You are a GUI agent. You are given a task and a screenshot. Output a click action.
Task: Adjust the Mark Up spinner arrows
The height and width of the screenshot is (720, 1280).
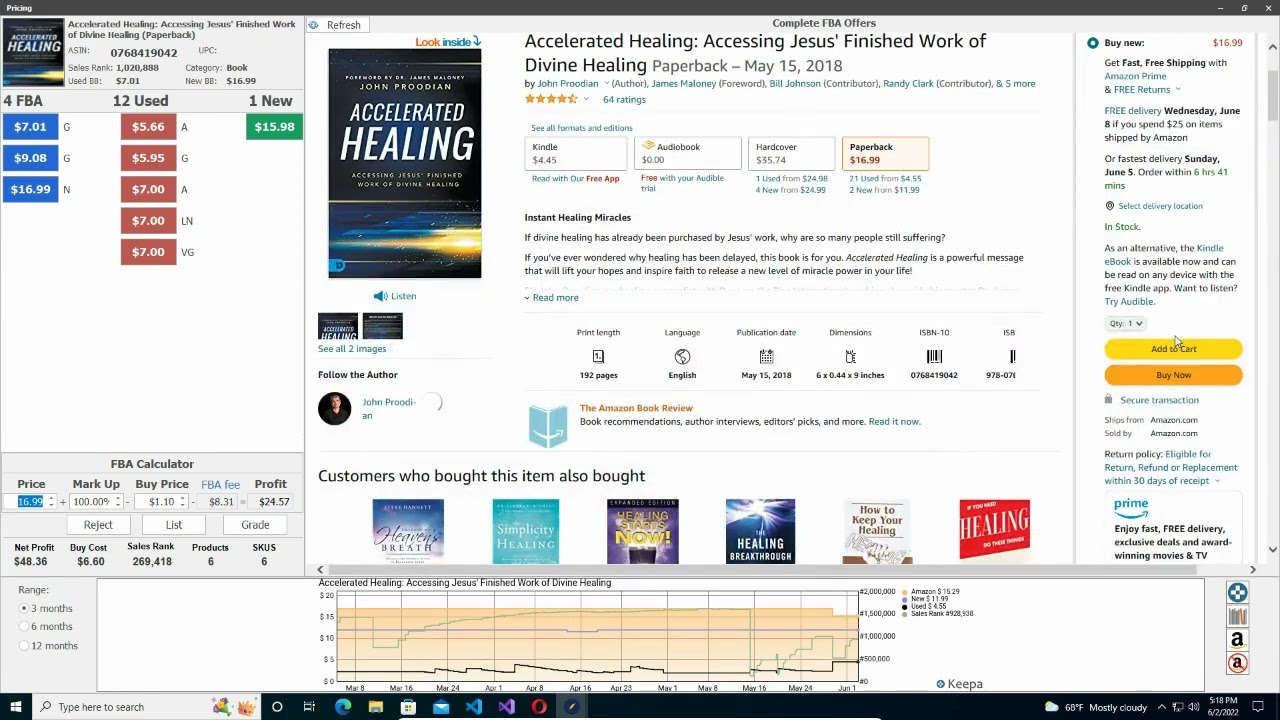(x=117, y=502)
